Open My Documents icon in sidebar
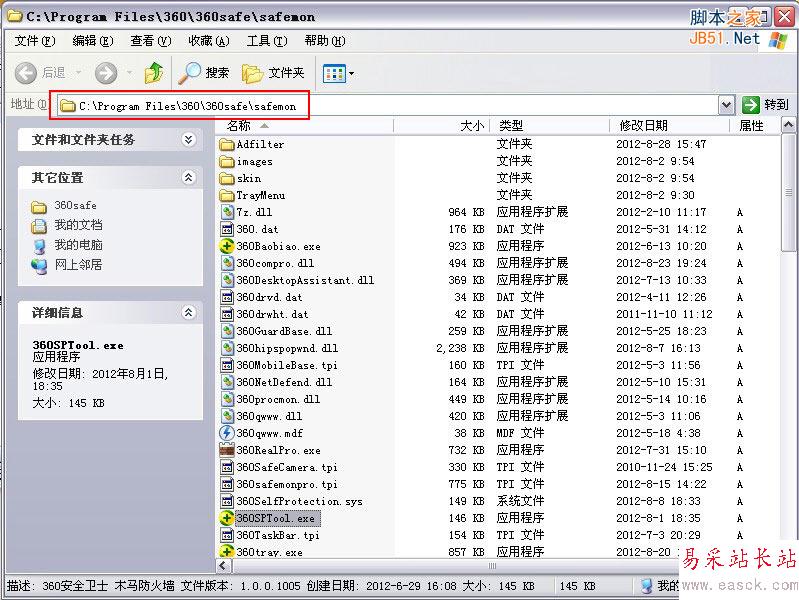Viewport: 799px width, 600px height. [x=39, y=225]
